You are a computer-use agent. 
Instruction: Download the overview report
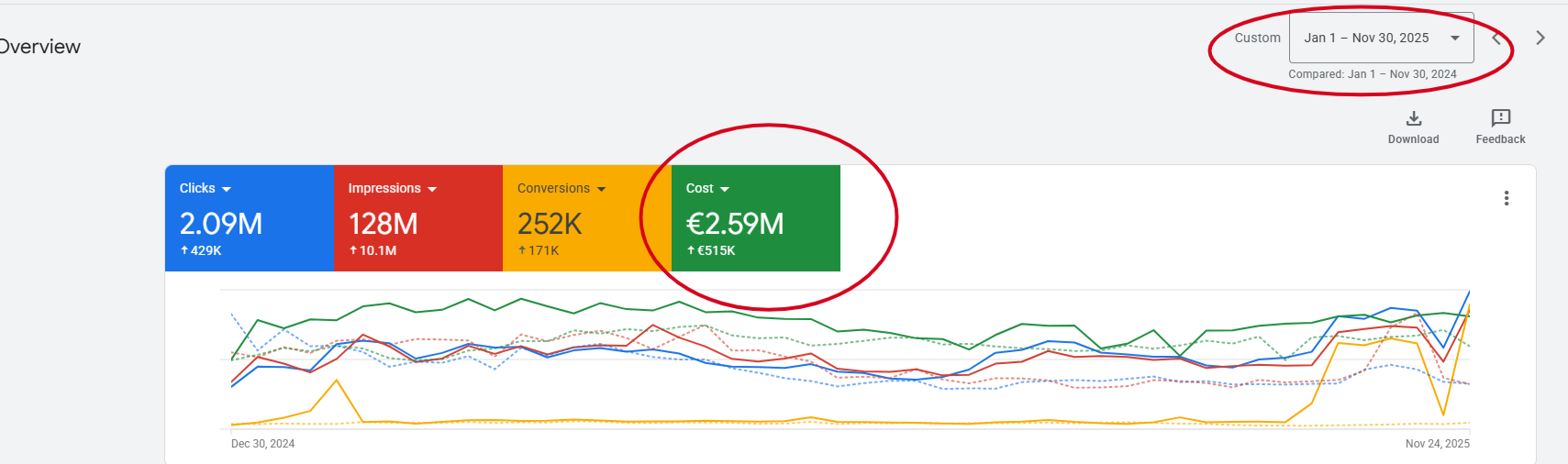(1413, 127)
